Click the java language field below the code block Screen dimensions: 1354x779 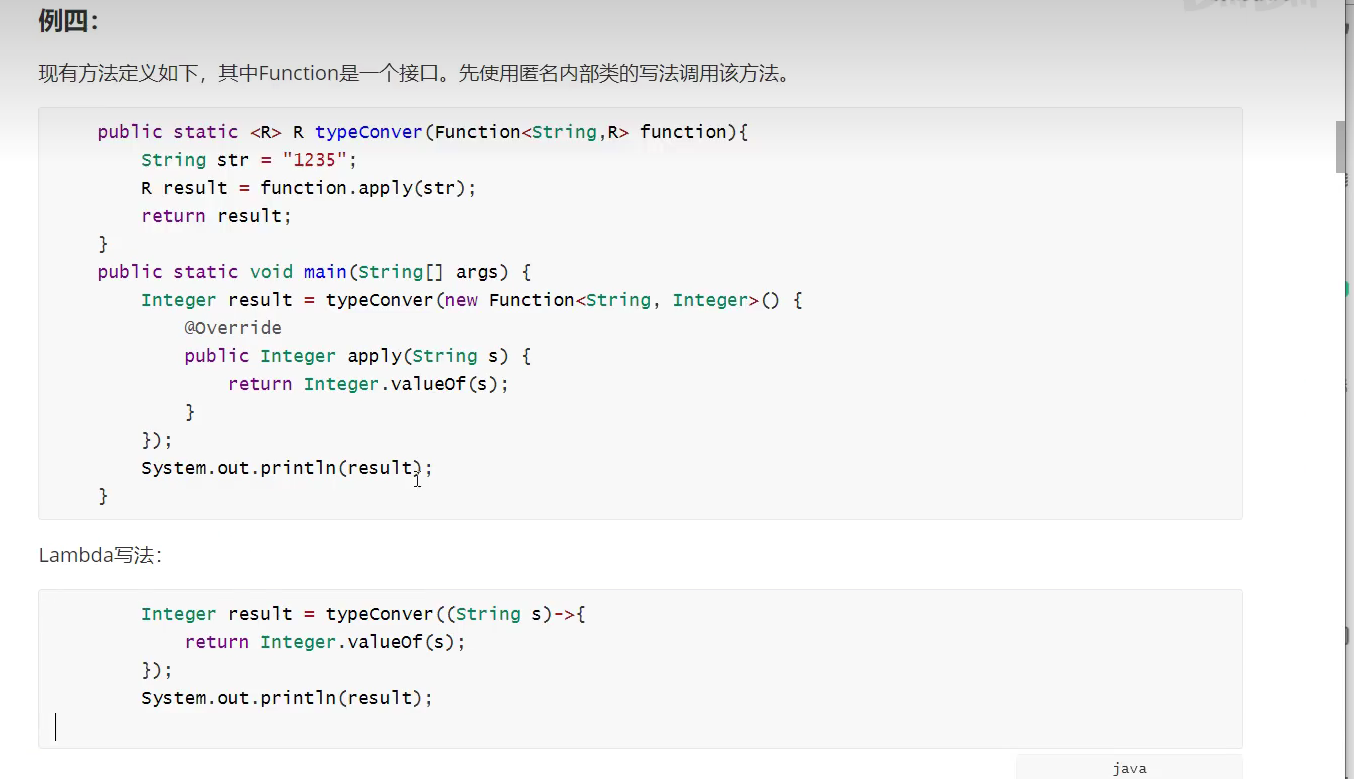(1129, 768)
